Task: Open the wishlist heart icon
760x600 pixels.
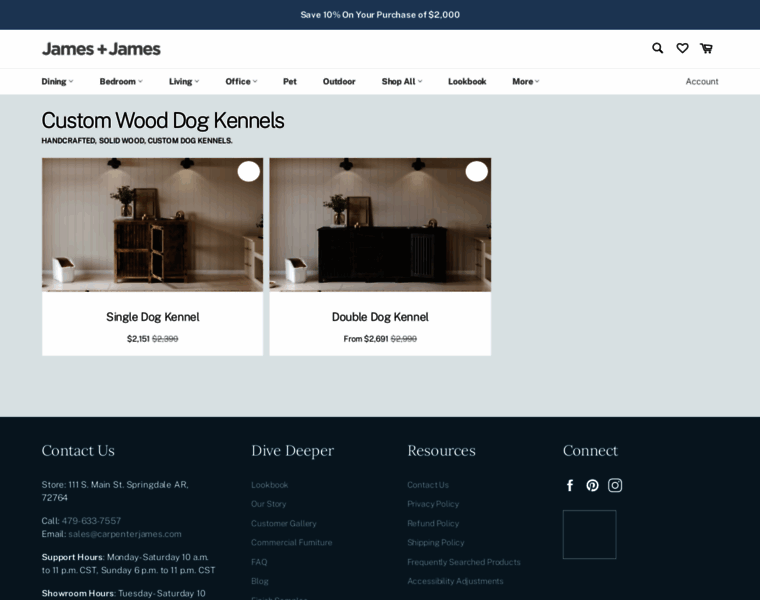Action: tap(682, 48)
